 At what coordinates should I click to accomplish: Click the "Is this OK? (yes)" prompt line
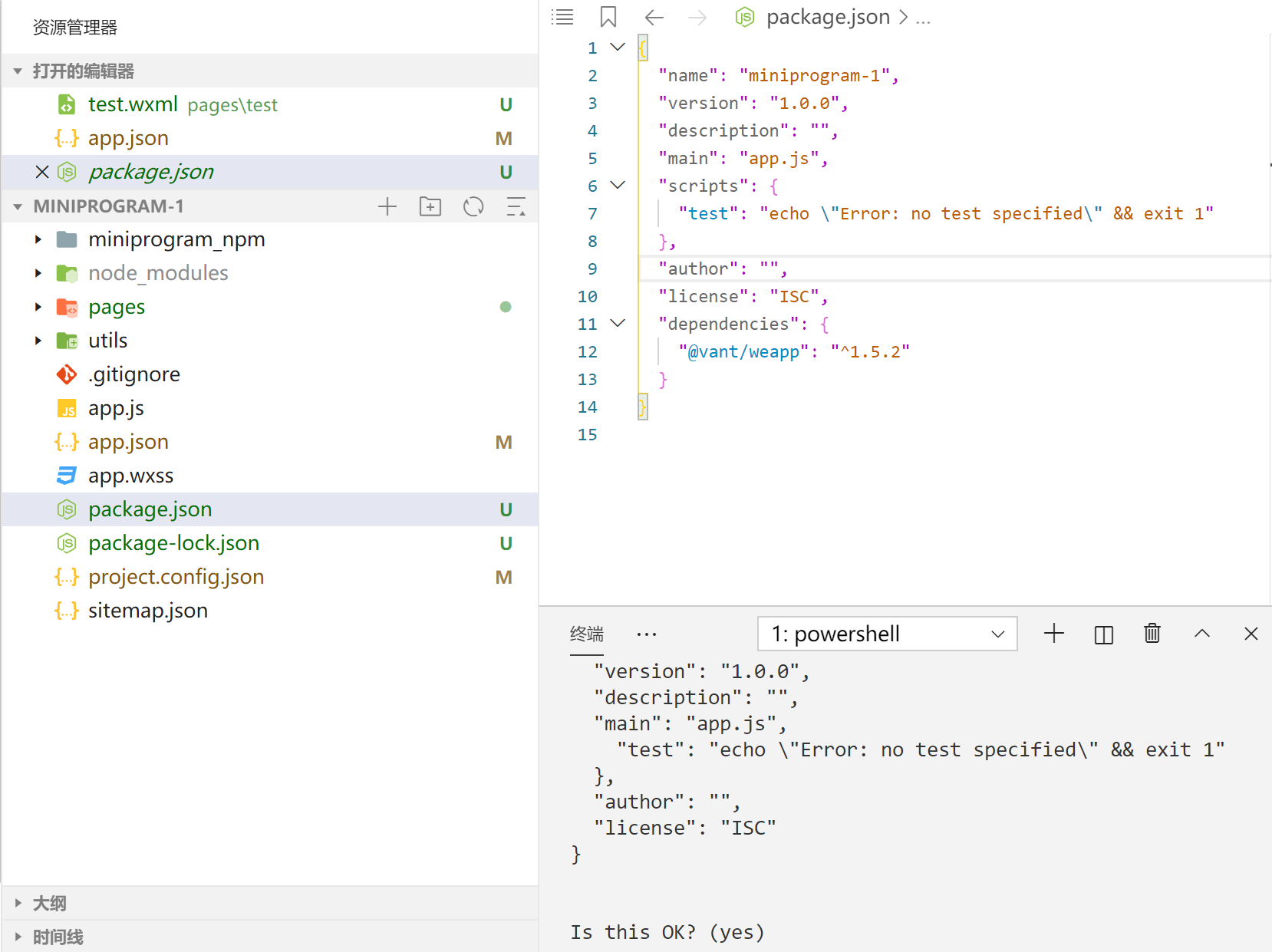pos(667,932)
